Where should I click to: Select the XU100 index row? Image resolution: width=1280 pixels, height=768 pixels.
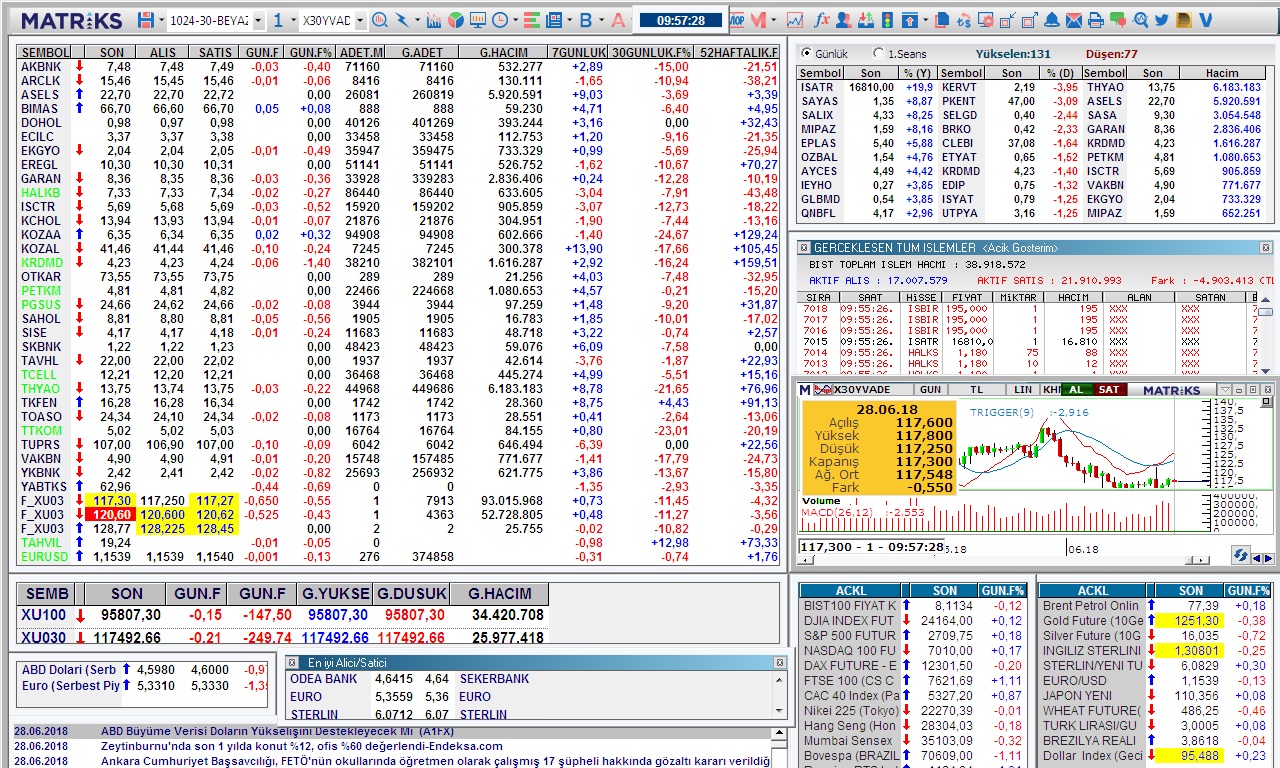click(x=284, y=615)
